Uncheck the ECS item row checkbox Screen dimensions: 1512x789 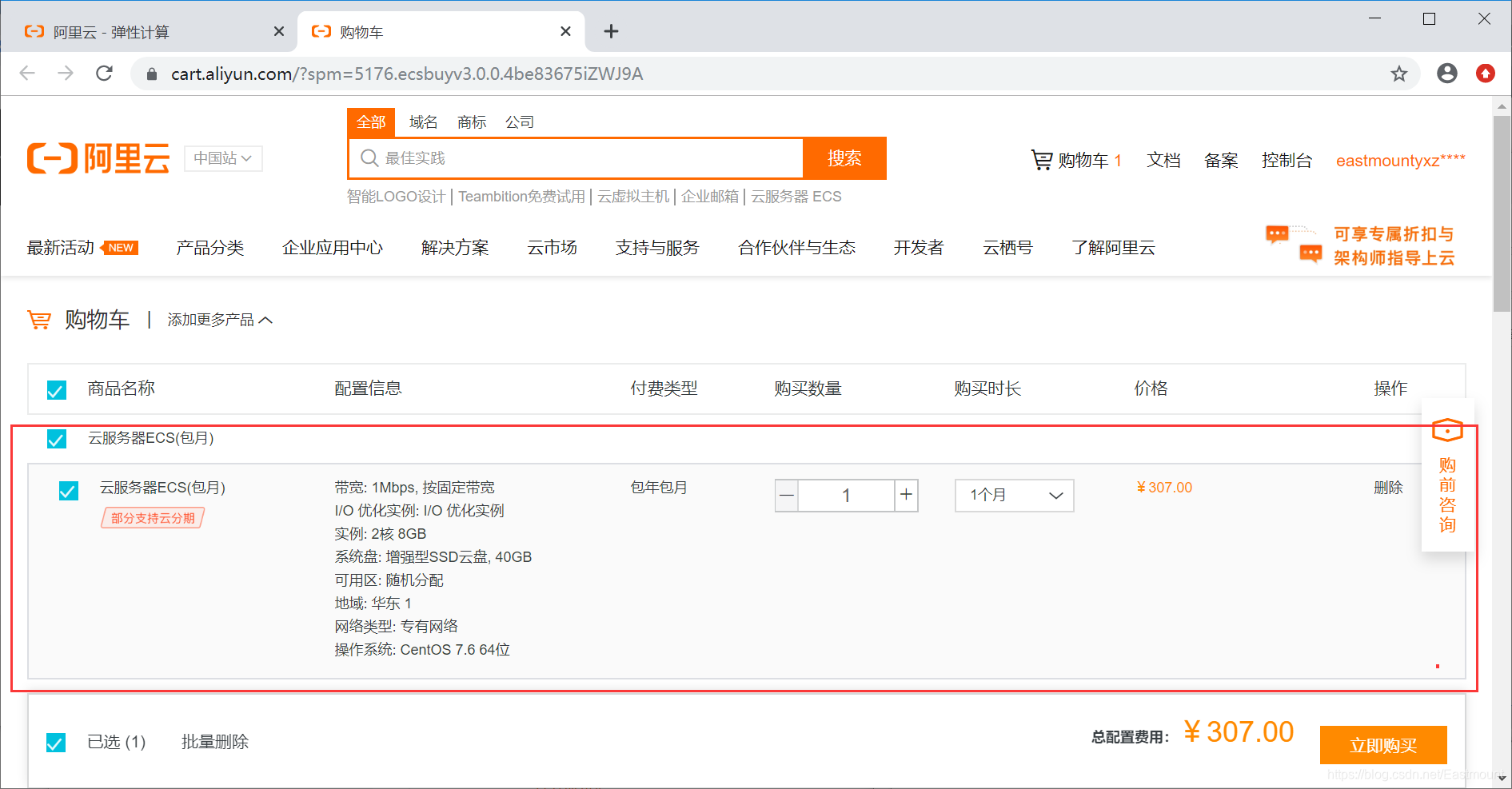69,490
